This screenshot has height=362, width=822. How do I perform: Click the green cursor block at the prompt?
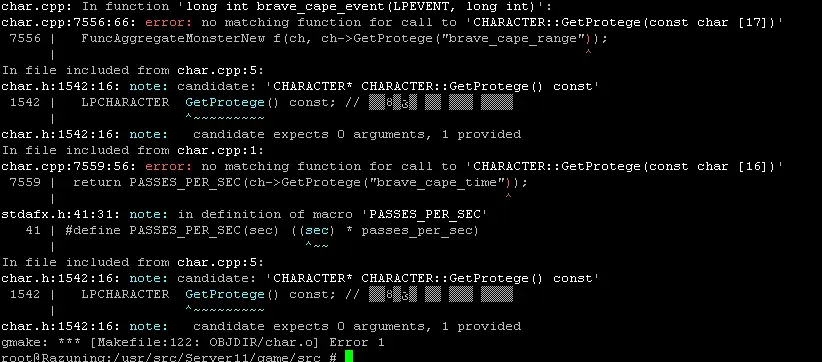(349, 357)
